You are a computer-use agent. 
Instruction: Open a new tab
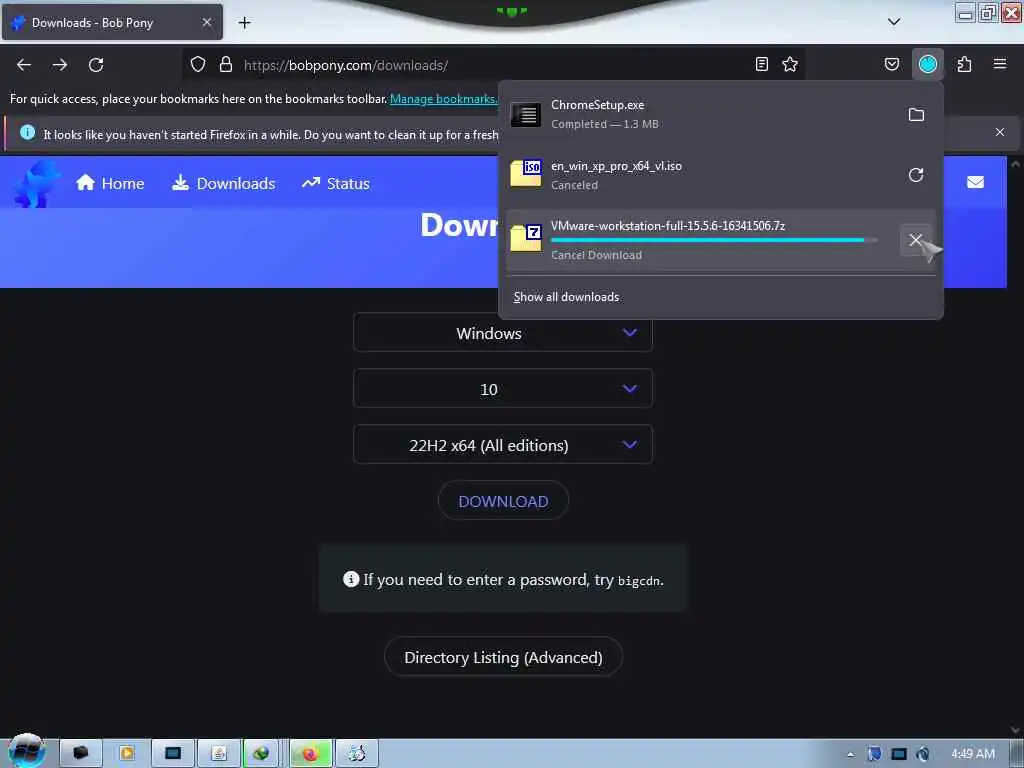(x=244, y=23)
